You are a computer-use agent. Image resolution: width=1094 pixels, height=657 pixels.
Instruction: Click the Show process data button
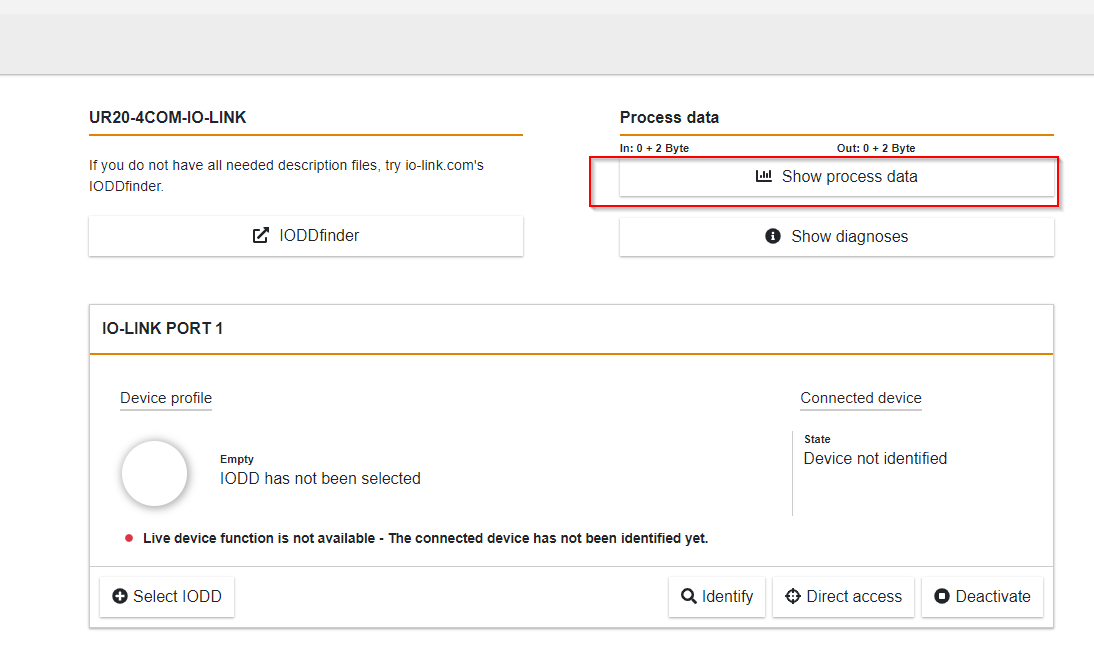(837, 176)
